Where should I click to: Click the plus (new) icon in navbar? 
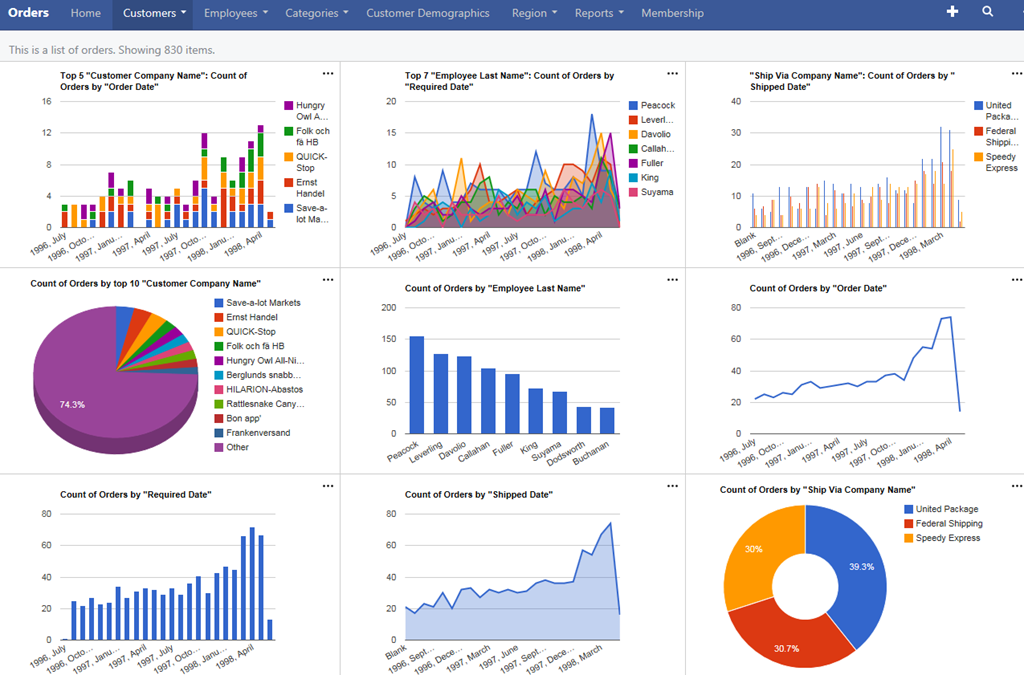pyautogui.click(x=952, y=12)
